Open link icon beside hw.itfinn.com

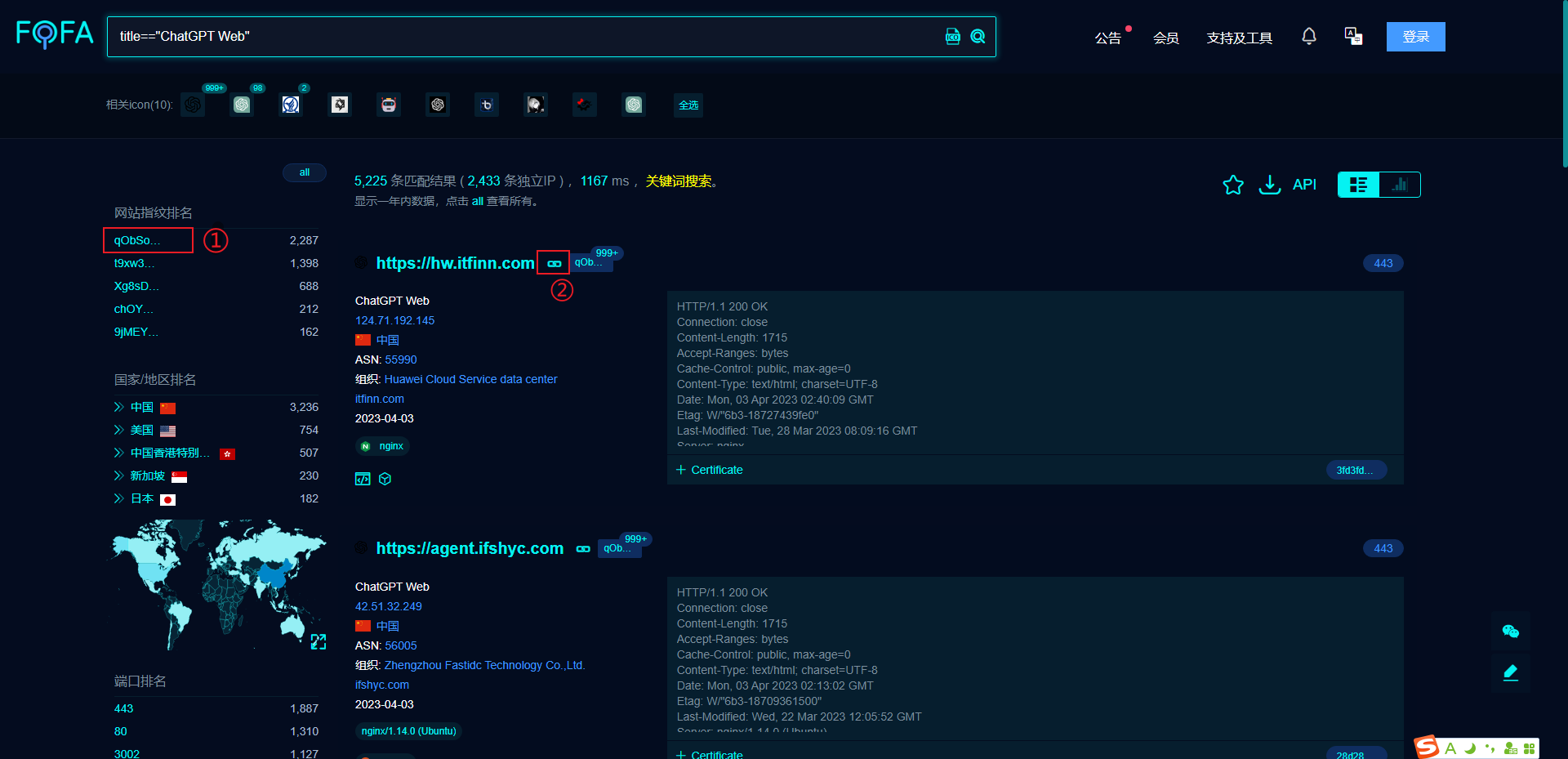554,263
